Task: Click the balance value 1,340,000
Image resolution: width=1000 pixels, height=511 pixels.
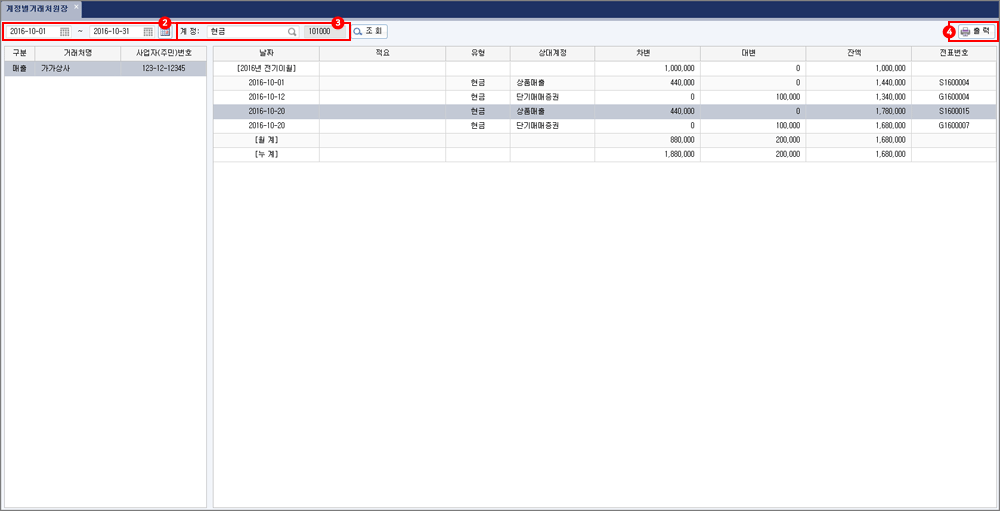Action: point(858,97)
